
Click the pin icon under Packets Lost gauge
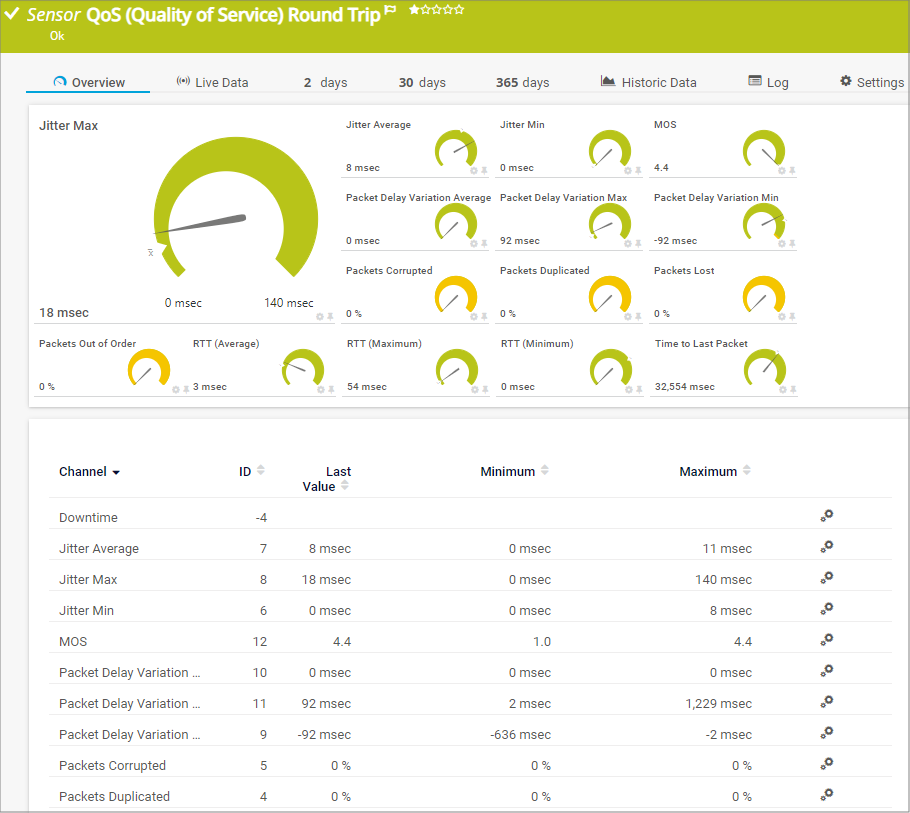792,317
